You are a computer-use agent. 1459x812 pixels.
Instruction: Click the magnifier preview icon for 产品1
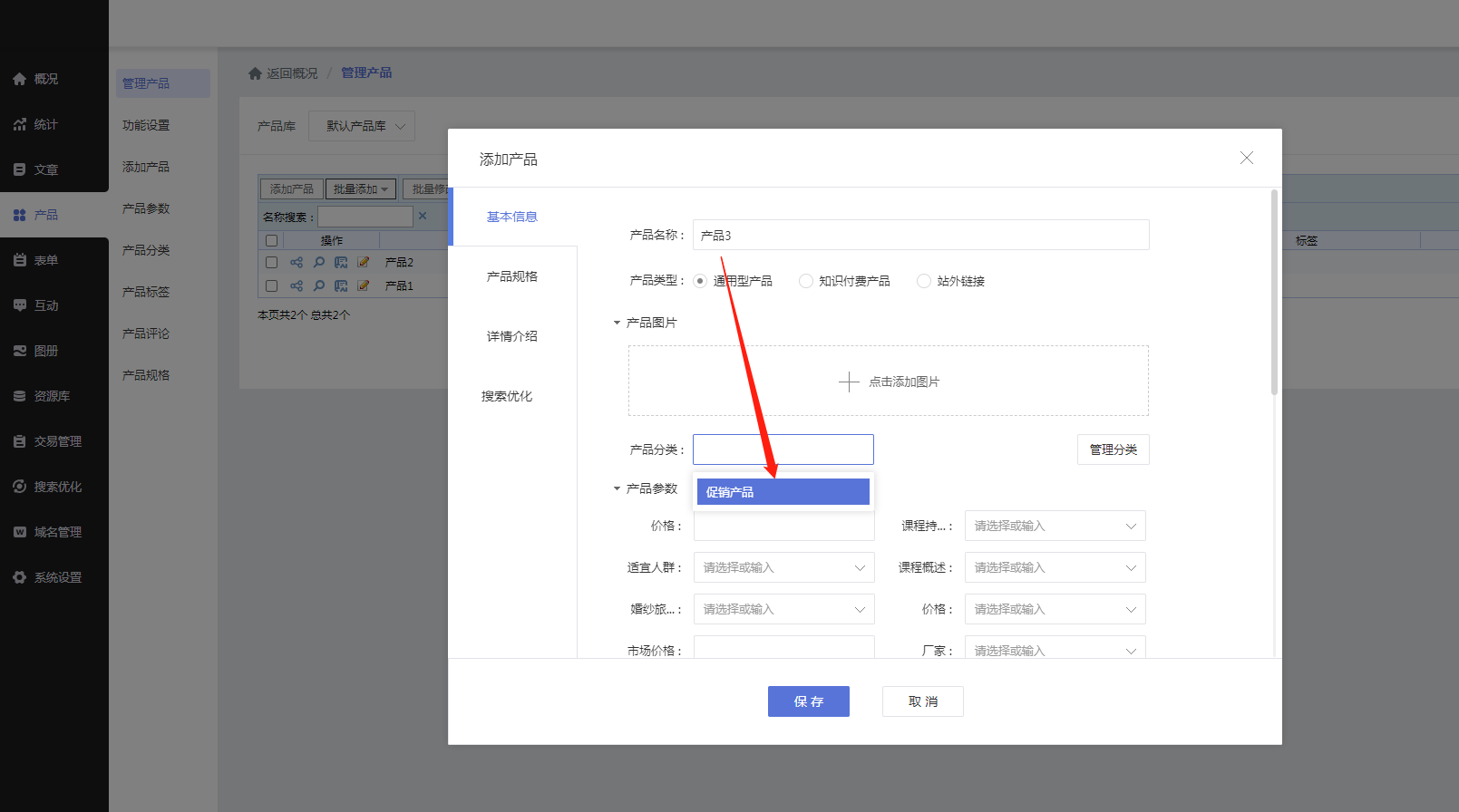(x=318, y=285)
